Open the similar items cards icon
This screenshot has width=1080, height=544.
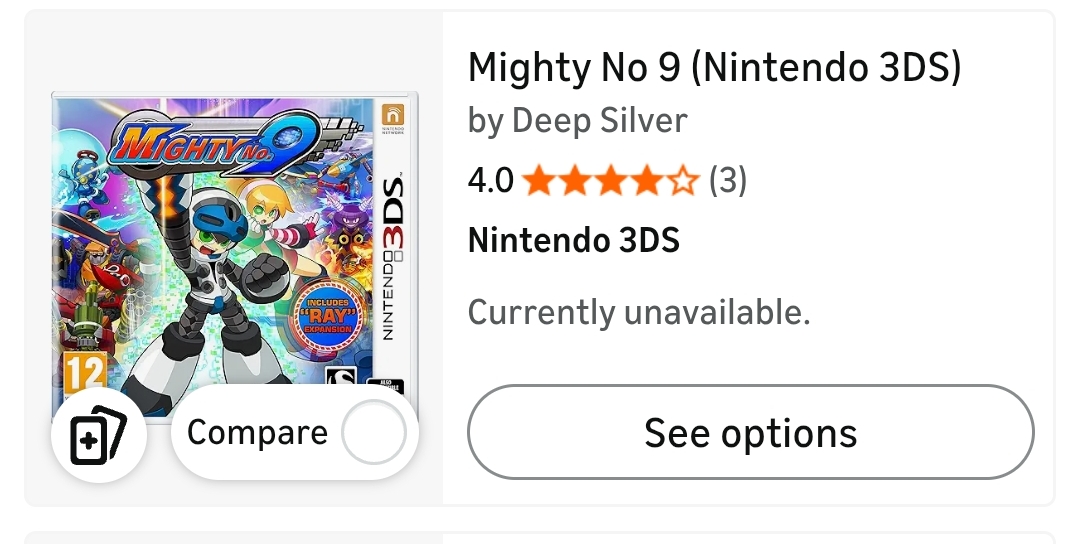98,436
